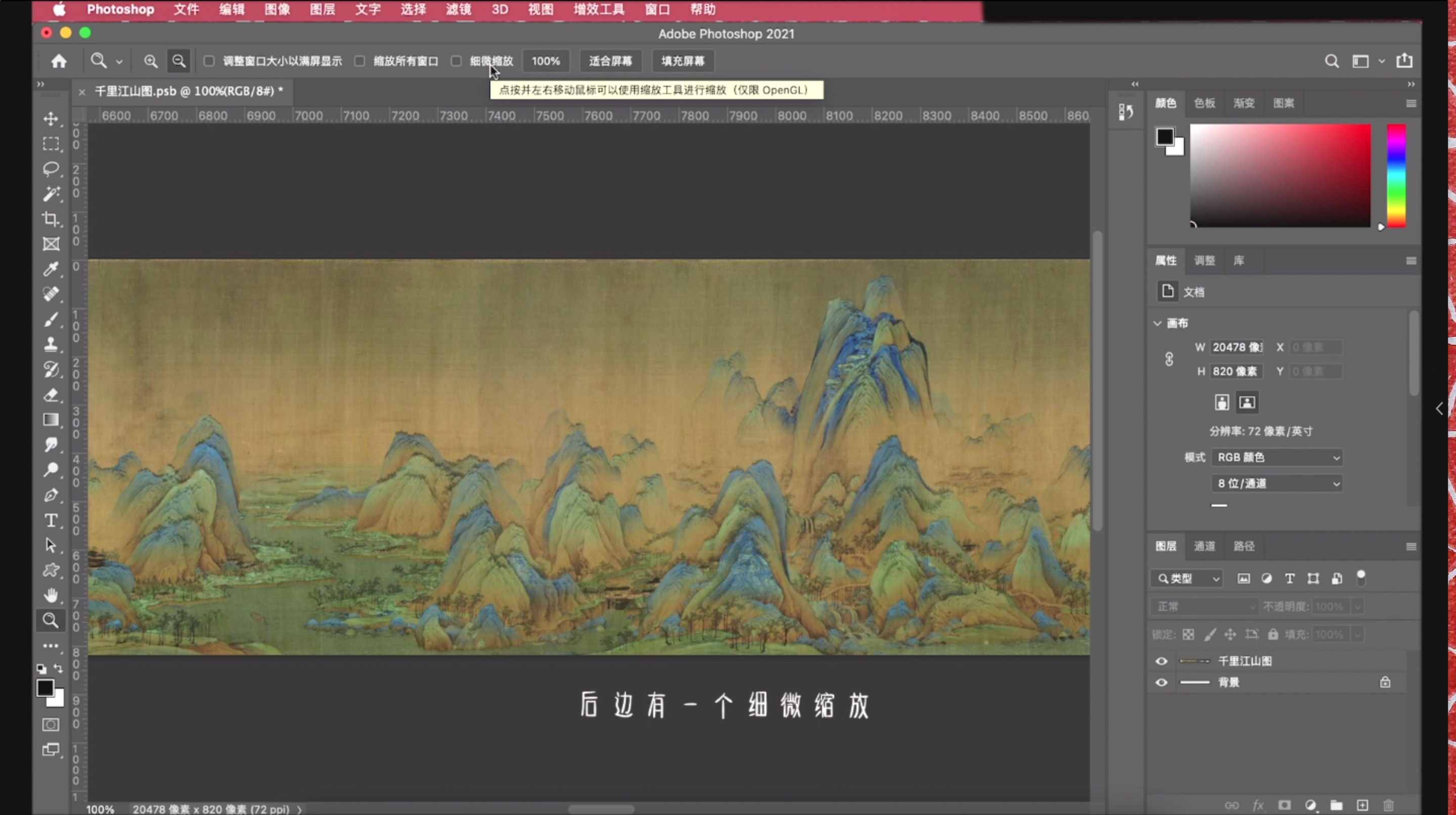
Task: Select the Zoom tool in toolbar
Action: pos(51,620)
